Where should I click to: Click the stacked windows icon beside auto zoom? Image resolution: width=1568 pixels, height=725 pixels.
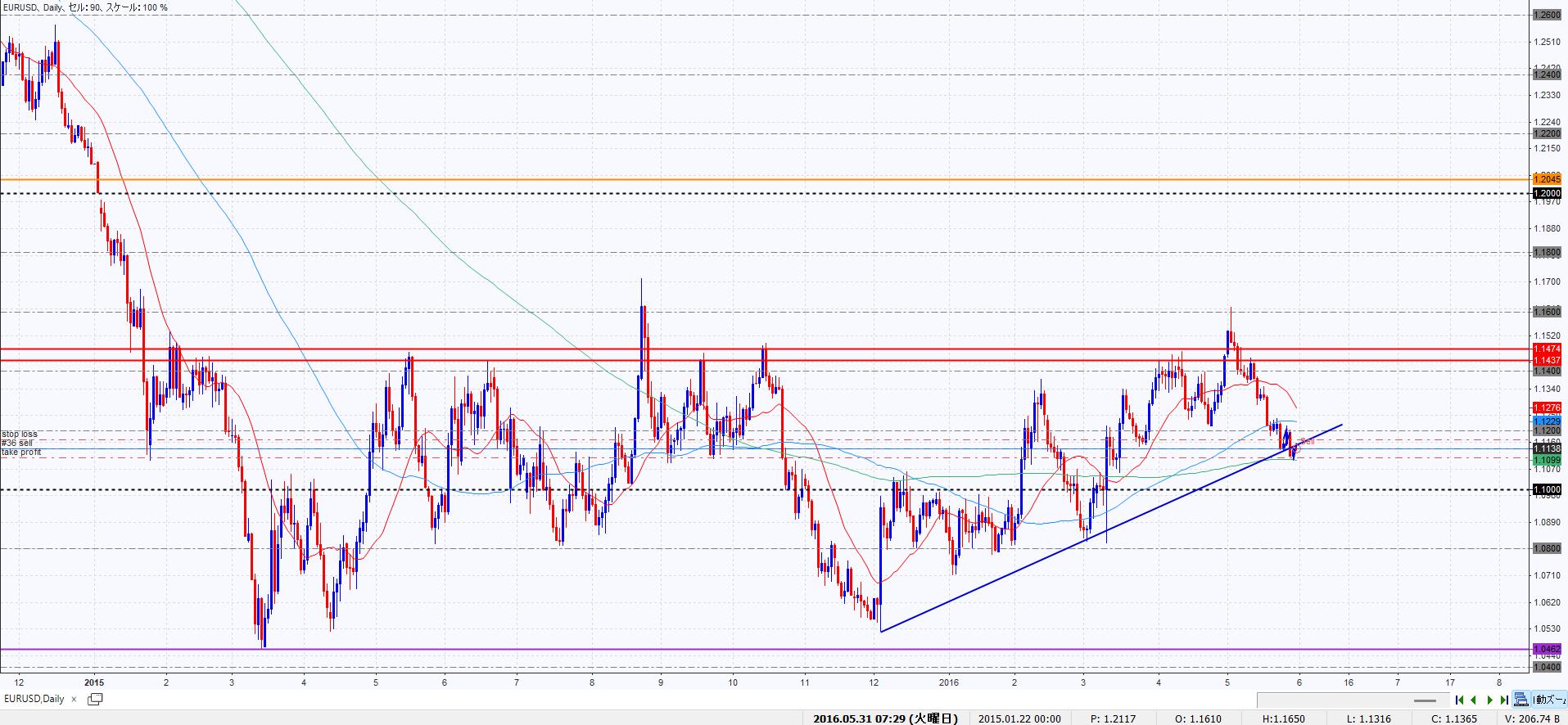coord(1521,700)
